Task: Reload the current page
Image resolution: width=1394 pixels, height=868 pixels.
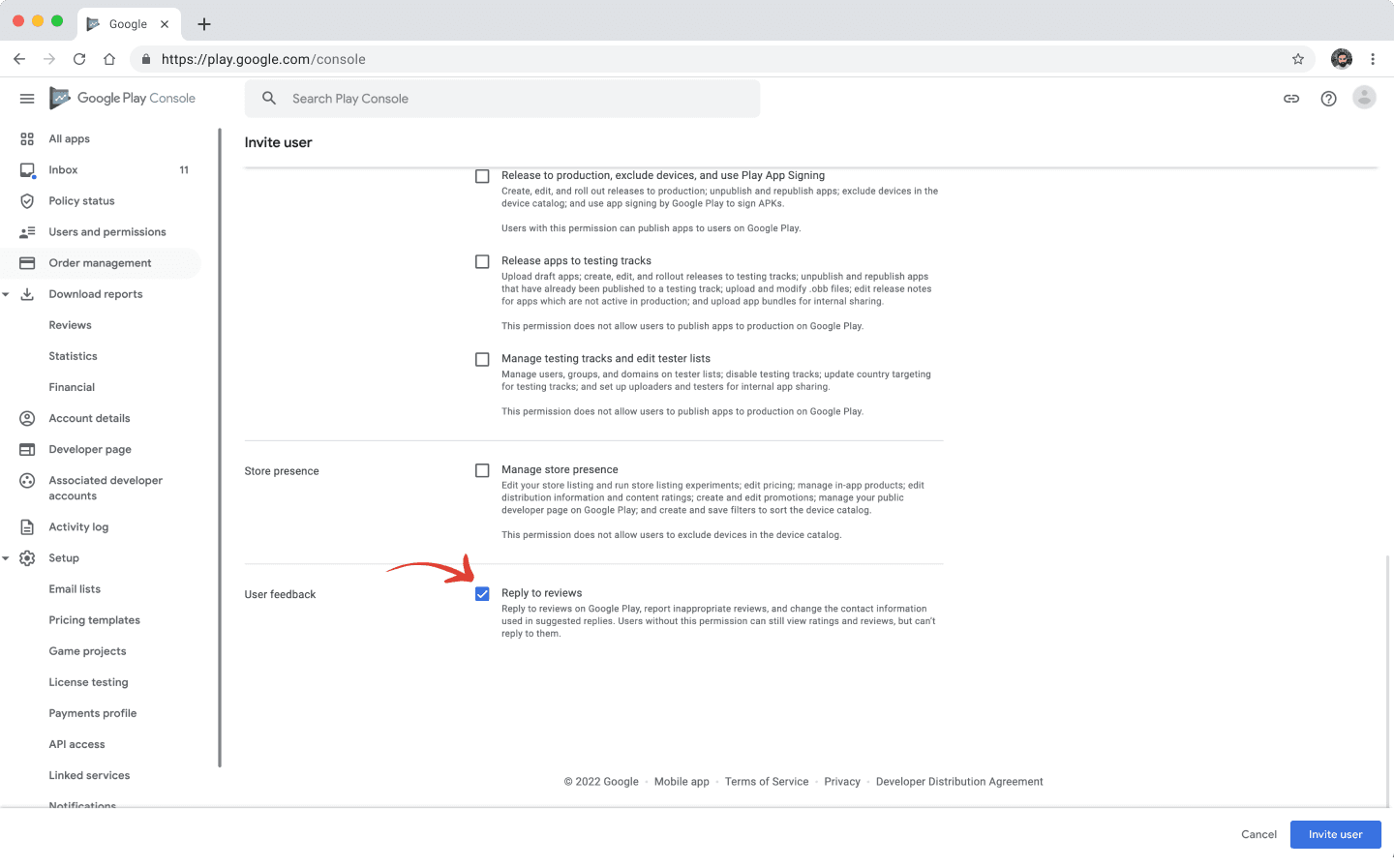Action: 79,59
